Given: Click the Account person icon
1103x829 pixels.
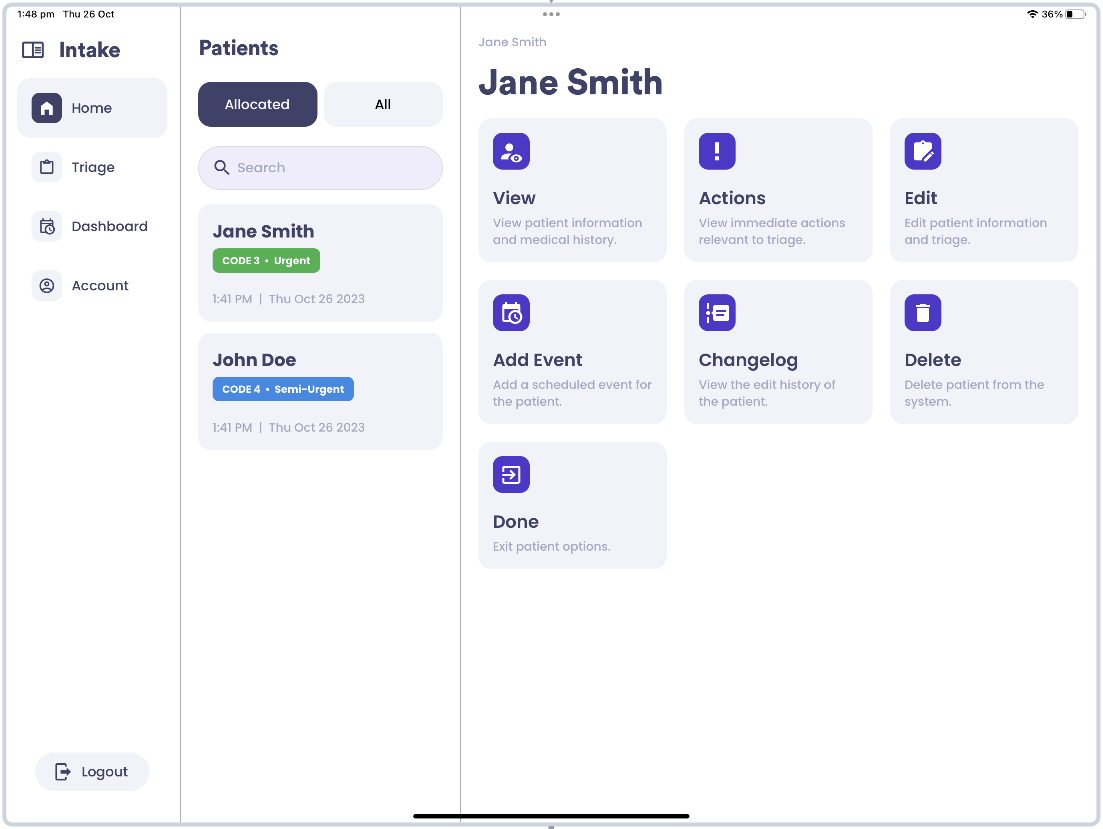Looking at the screenshot, I should (46, 285).
